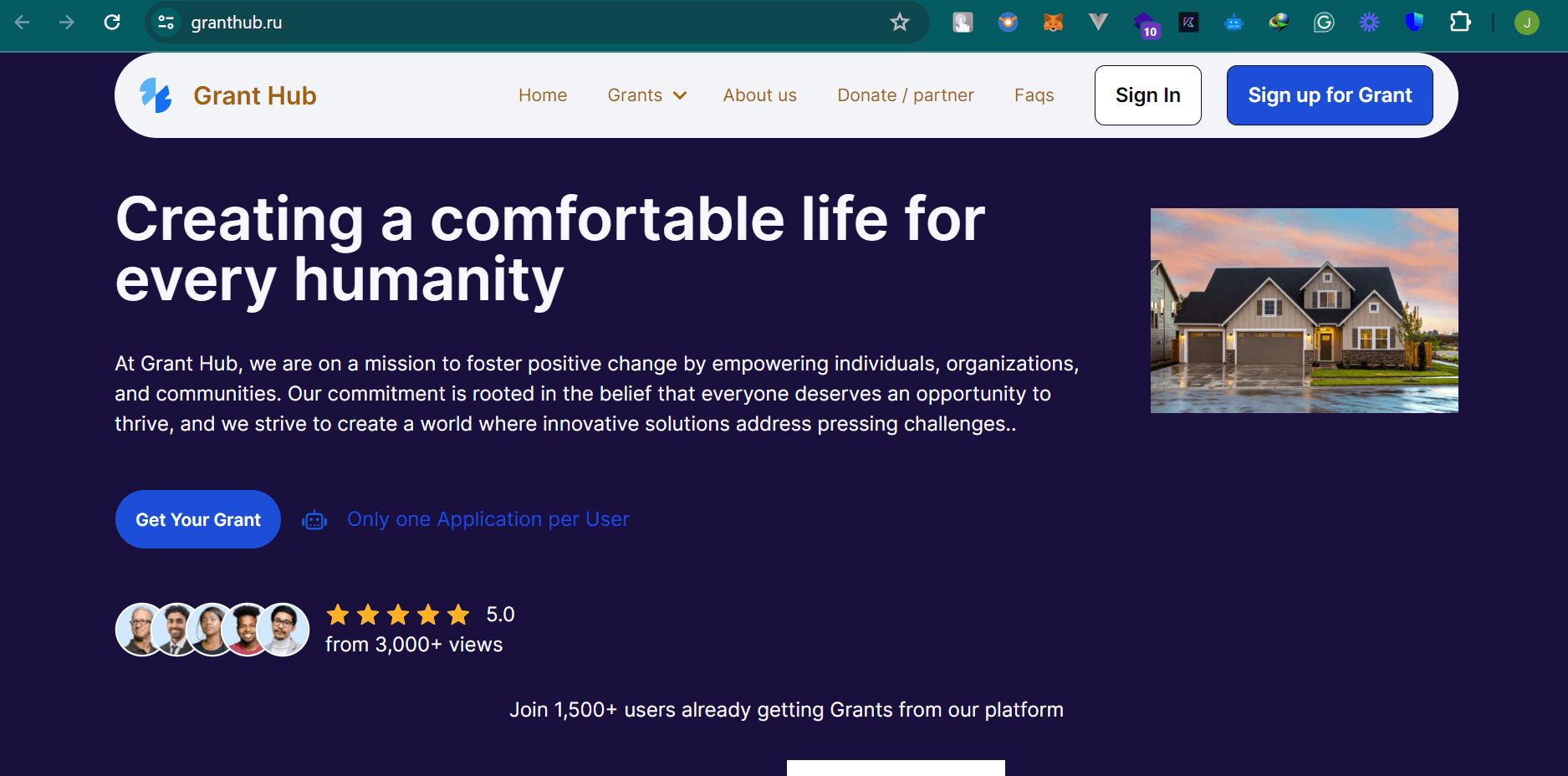Screen dimensions: 1568x776
Task: Click the Grammarly extension icon
Action: [x=1324, y=23]
